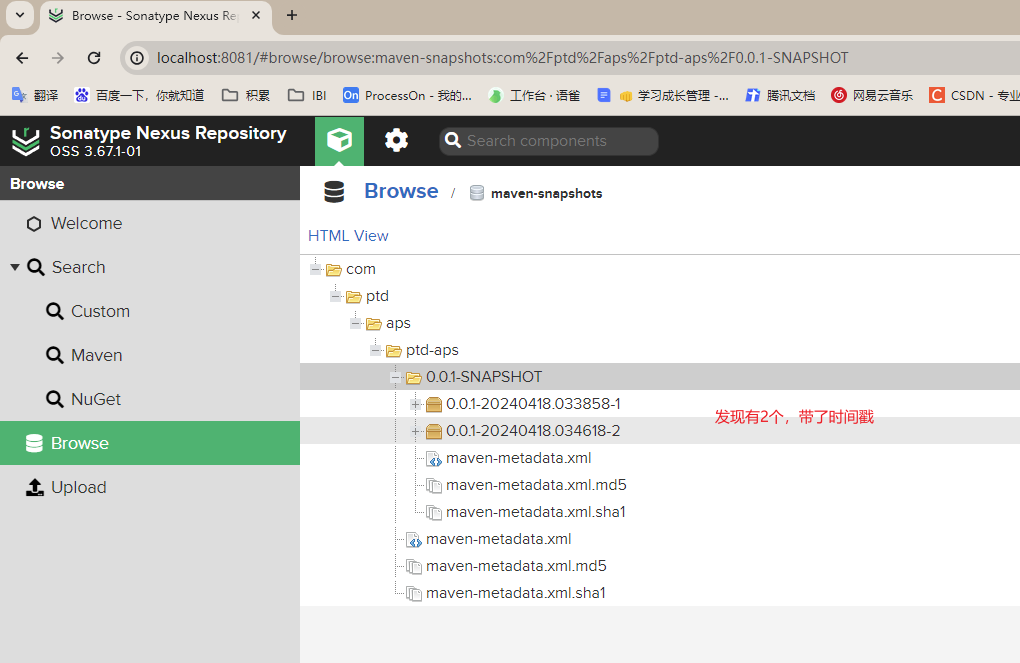Open maven-metadata.xml.sha1 under ptd-aps

[515, 593]
